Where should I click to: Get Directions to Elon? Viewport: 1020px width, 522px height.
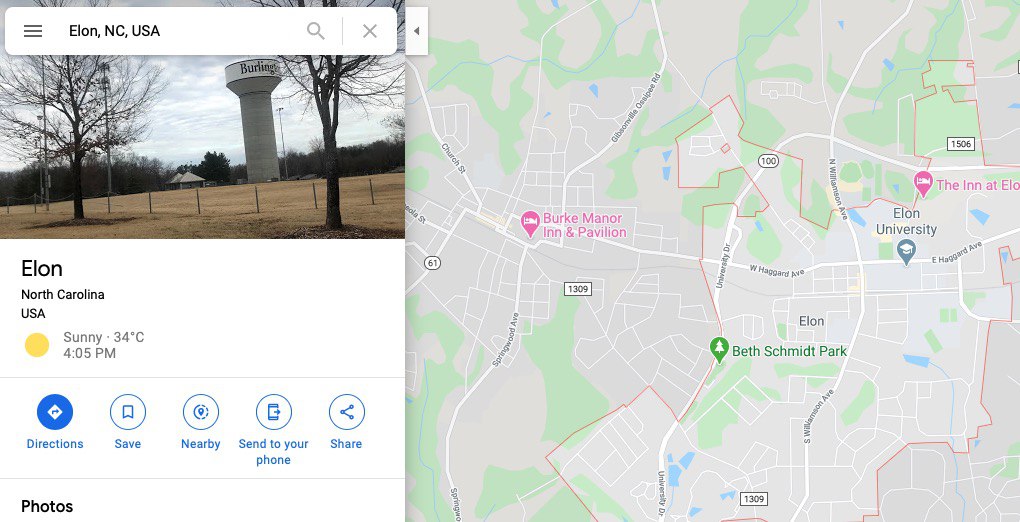[55, 423]
